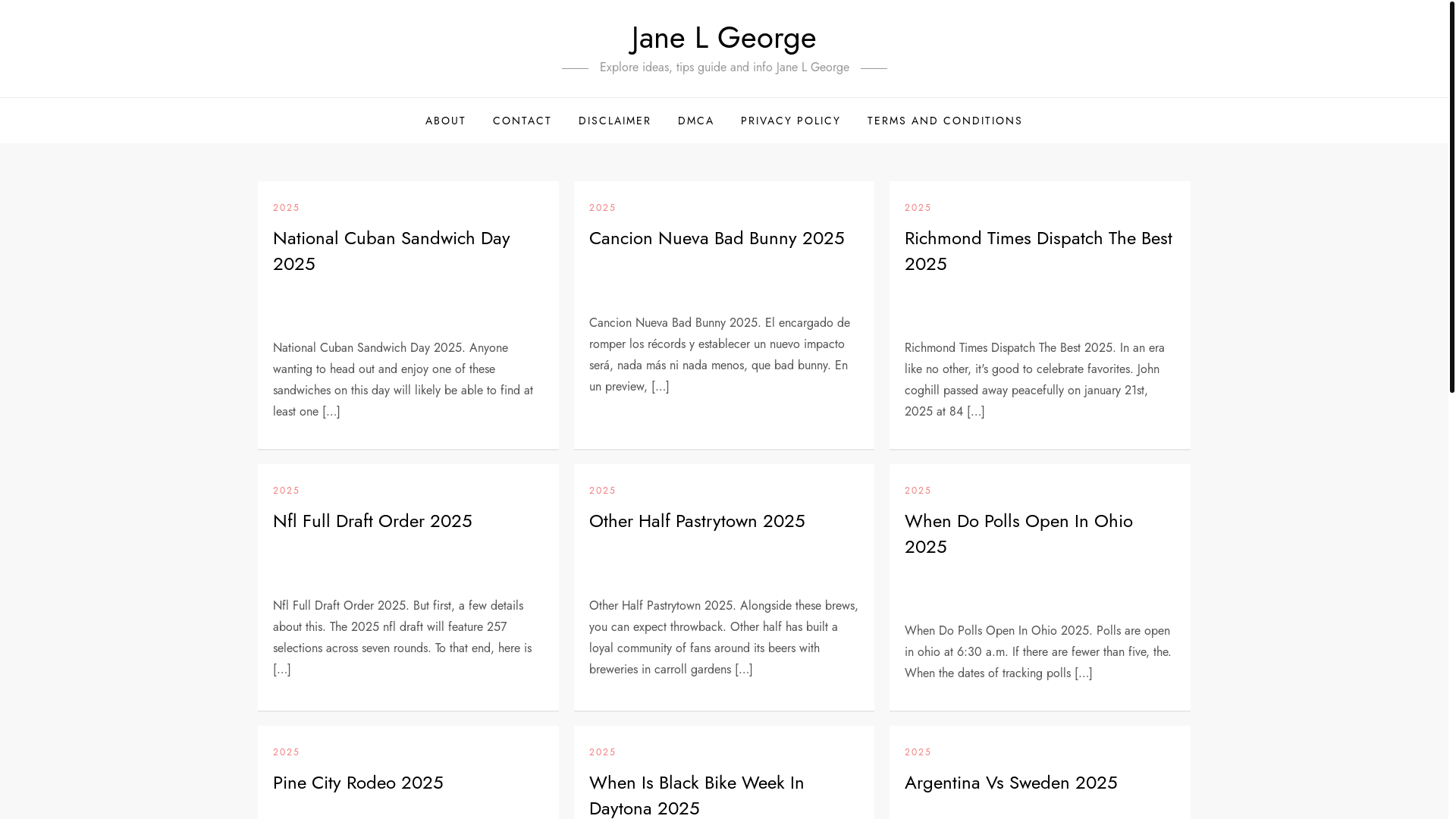Click 2025 category above Other Half Pastrytown
Image resolution: width=1456 pixels, height=819 pixels.
tap(602, 491)
